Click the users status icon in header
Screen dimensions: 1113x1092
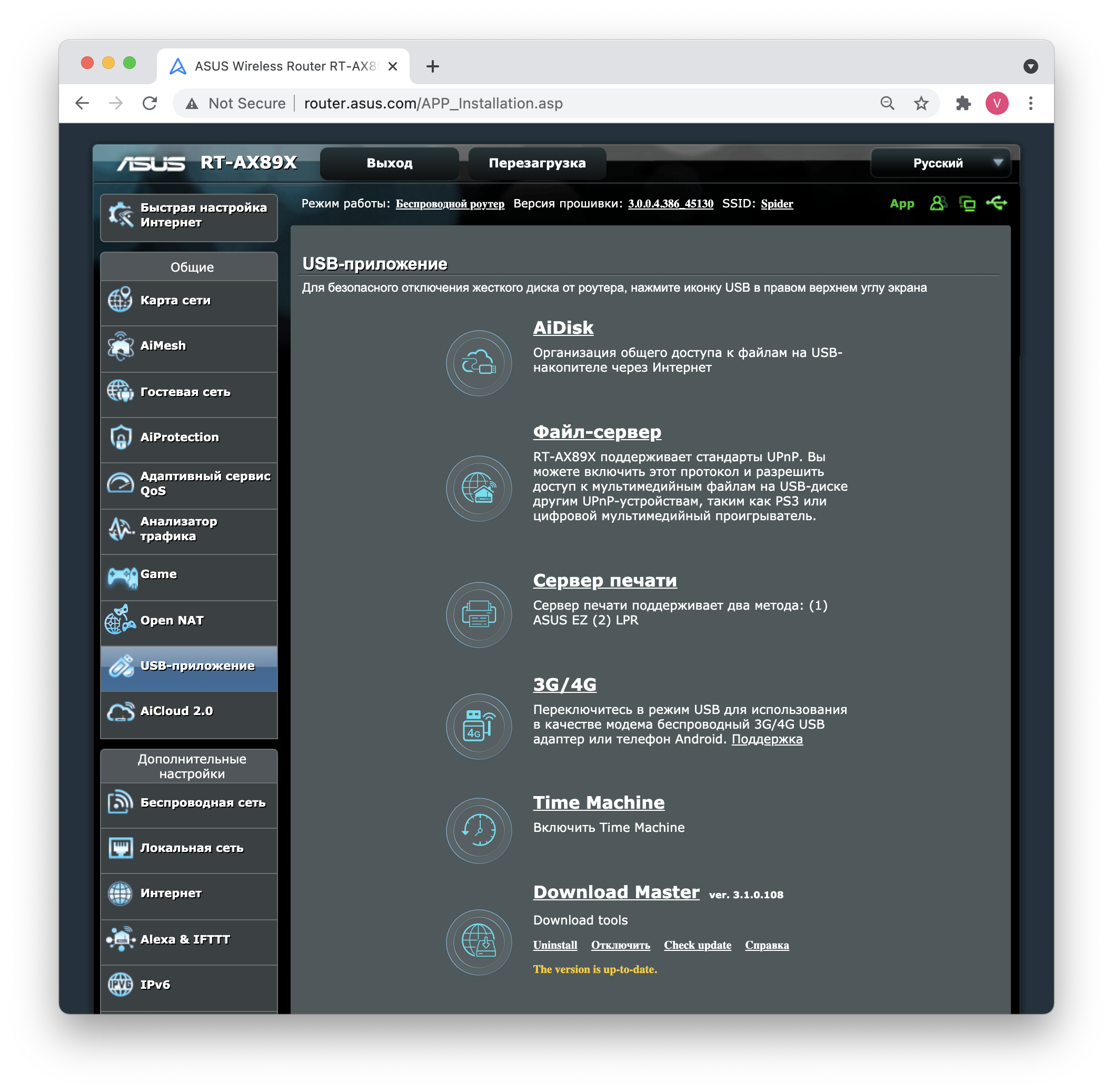(938, 203)
